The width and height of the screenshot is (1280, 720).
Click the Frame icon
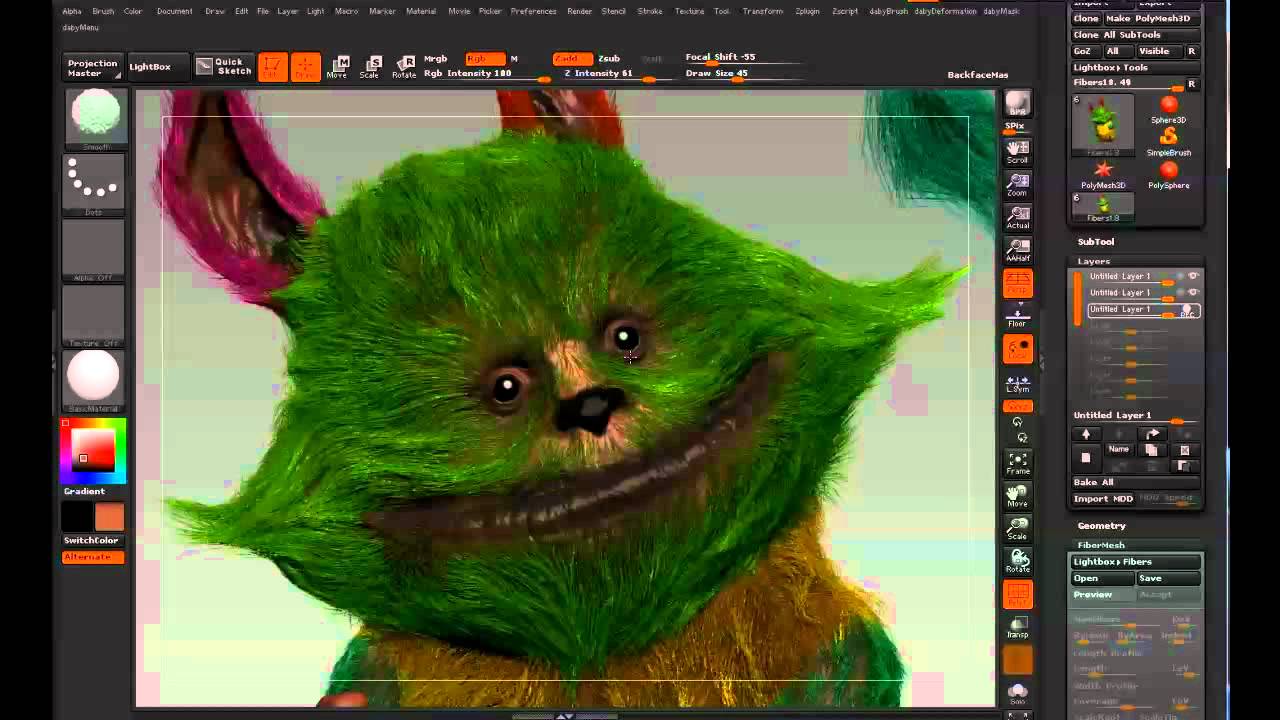(1017, 463)
